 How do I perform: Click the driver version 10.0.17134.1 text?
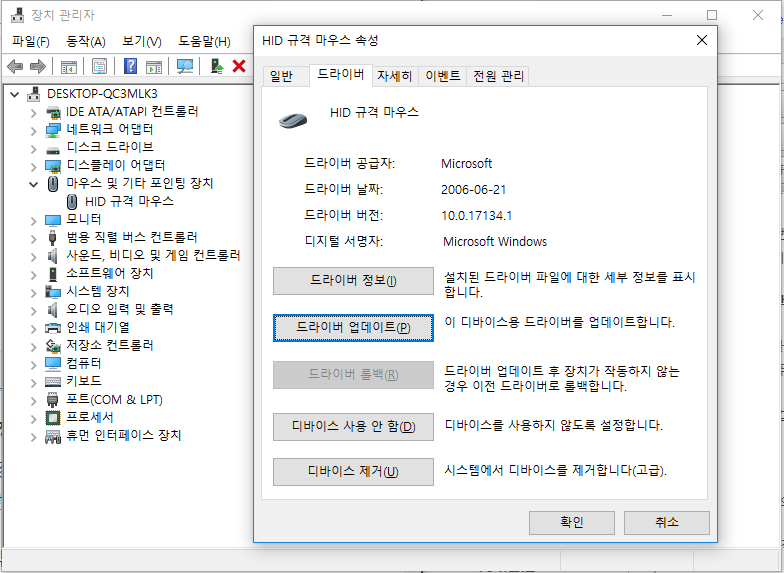point(476,216)
